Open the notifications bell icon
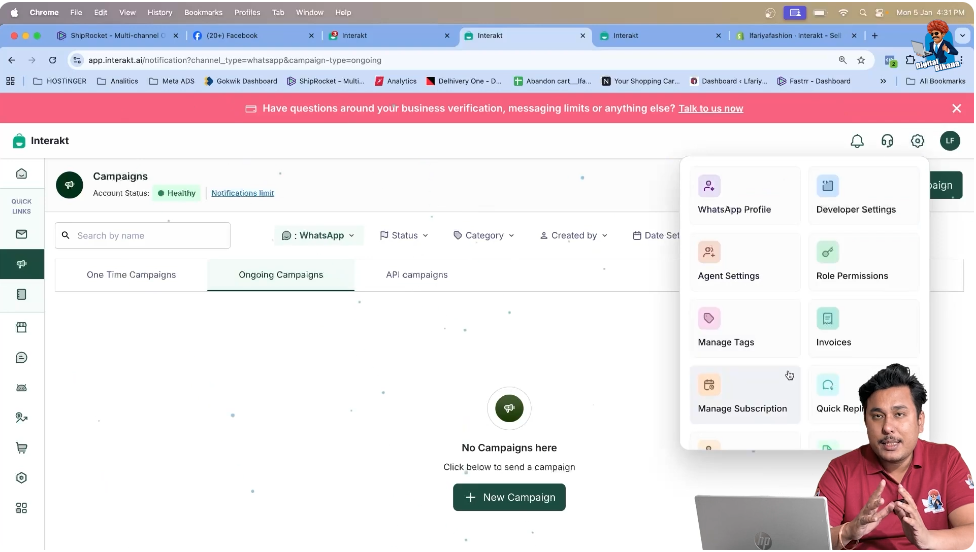This screenshot has width=976, height=552. pyautogui.click(x=857, y=141)
